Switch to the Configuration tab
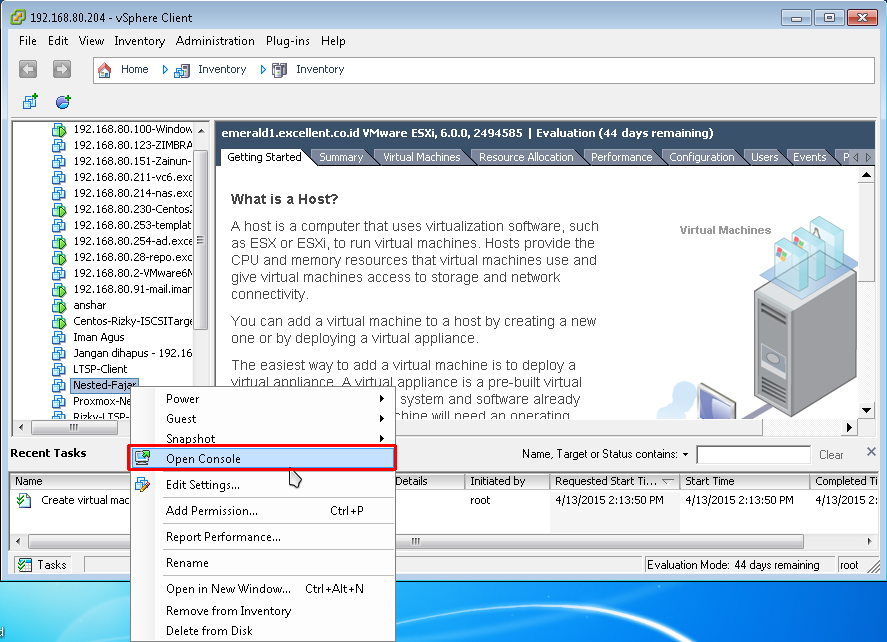887x642 pixels. pos(701,157)
